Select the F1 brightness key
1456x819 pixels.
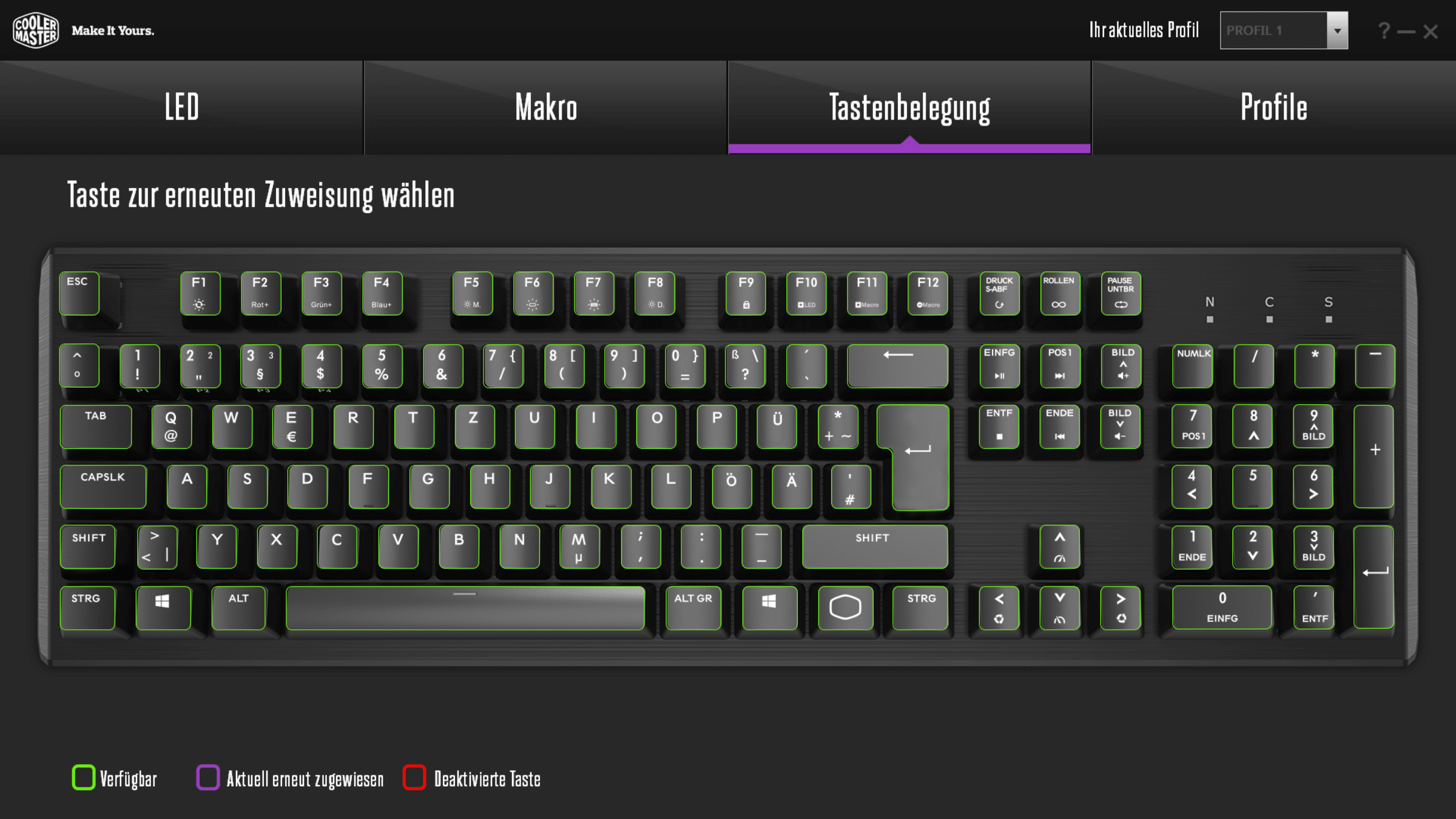coord(200,293)
